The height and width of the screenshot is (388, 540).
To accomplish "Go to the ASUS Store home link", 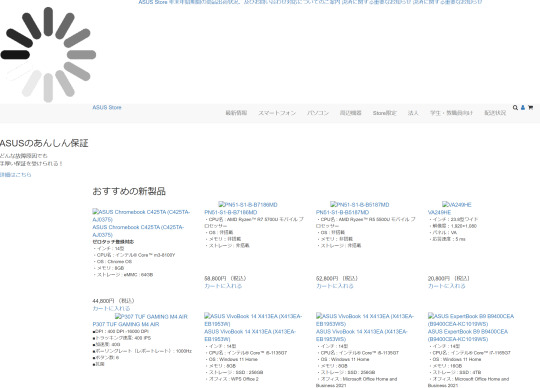I will pos(107,107).
